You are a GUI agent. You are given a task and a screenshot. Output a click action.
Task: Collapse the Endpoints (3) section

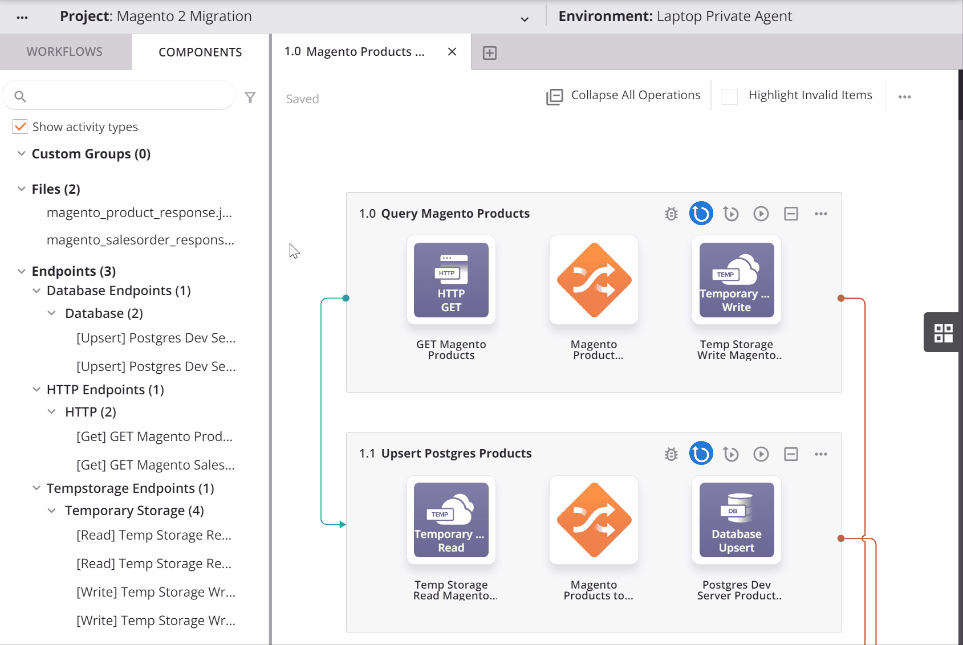pyautogui.click(x=21, y=271)
